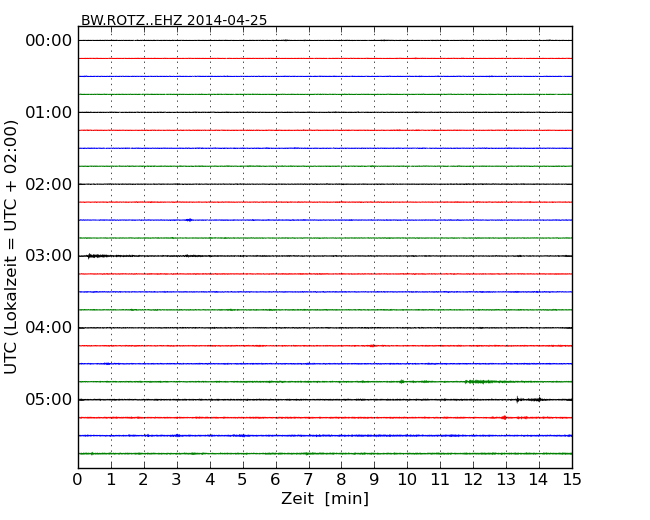
Task: Click the green trace blip near minute 9.8
Action: (401, 381)
